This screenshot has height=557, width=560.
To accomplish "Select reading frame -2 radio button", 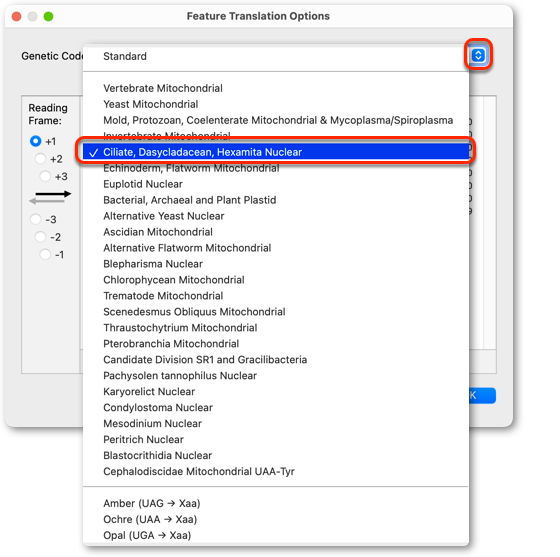I will [40, 236].
